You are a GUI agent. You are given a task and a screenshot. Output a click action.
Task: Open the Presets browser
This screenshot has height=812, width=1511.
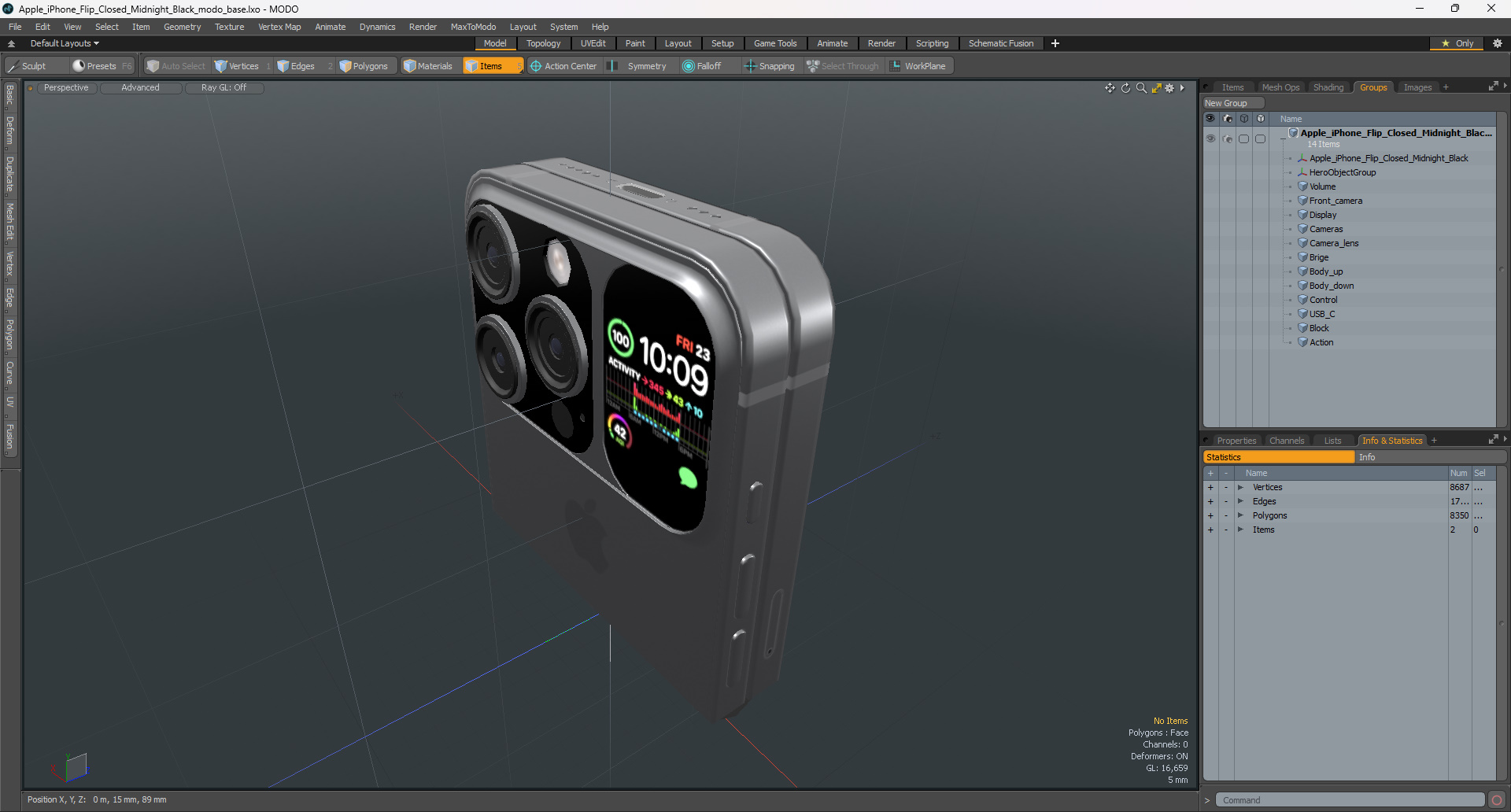click(101, 66)
